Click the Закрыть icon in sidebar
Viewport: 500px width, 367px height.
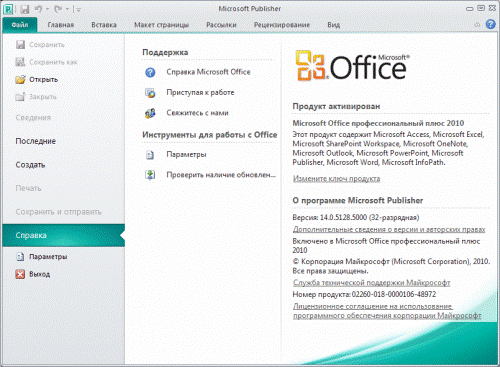20,97
